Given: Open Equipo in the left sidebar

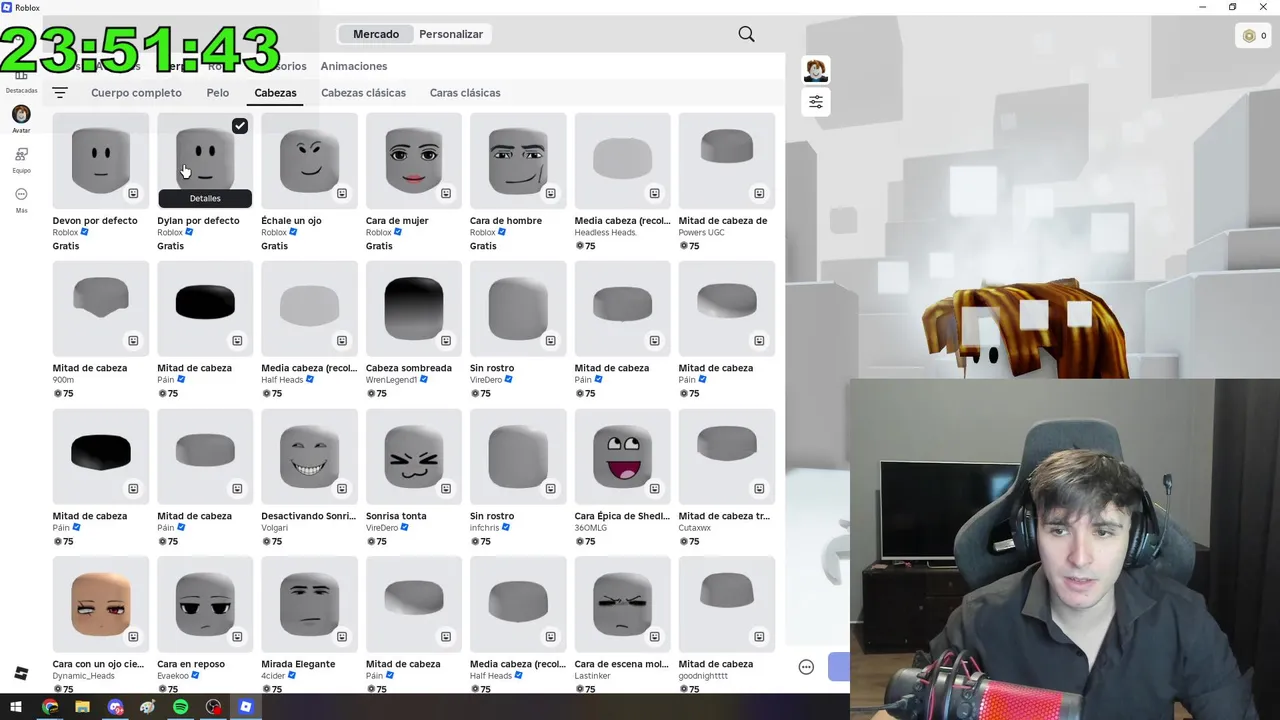Looking at the screenshot, I should [x=21, y=160].
